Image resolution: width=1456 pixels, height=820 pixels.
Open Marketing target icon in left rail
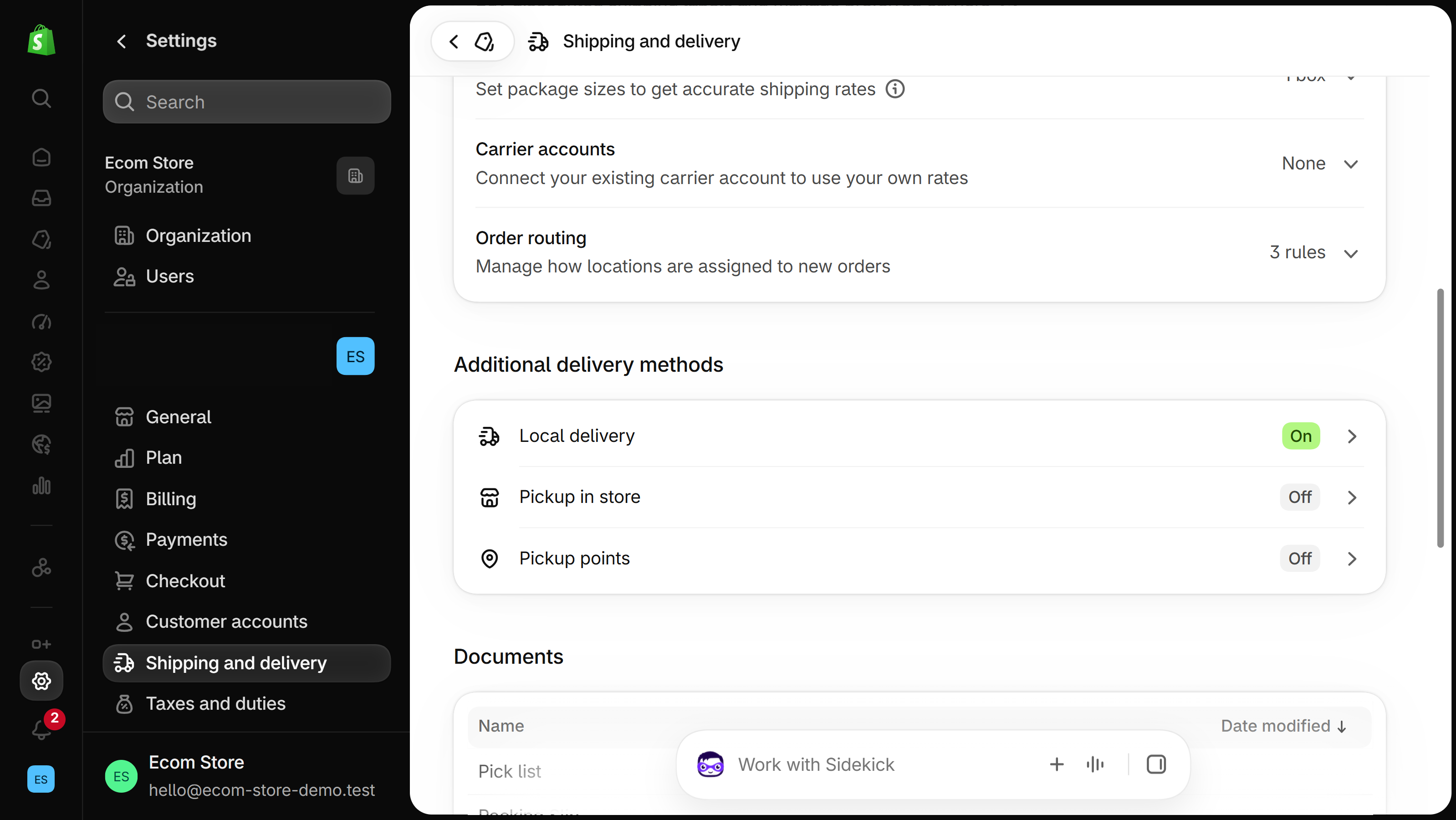[x=41, y=321]
